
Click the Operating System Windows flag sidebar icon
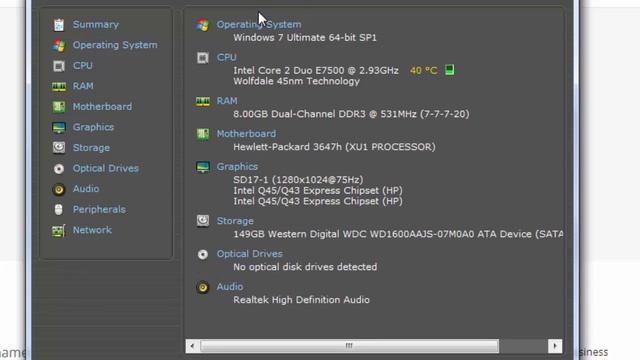coord(59,45)
